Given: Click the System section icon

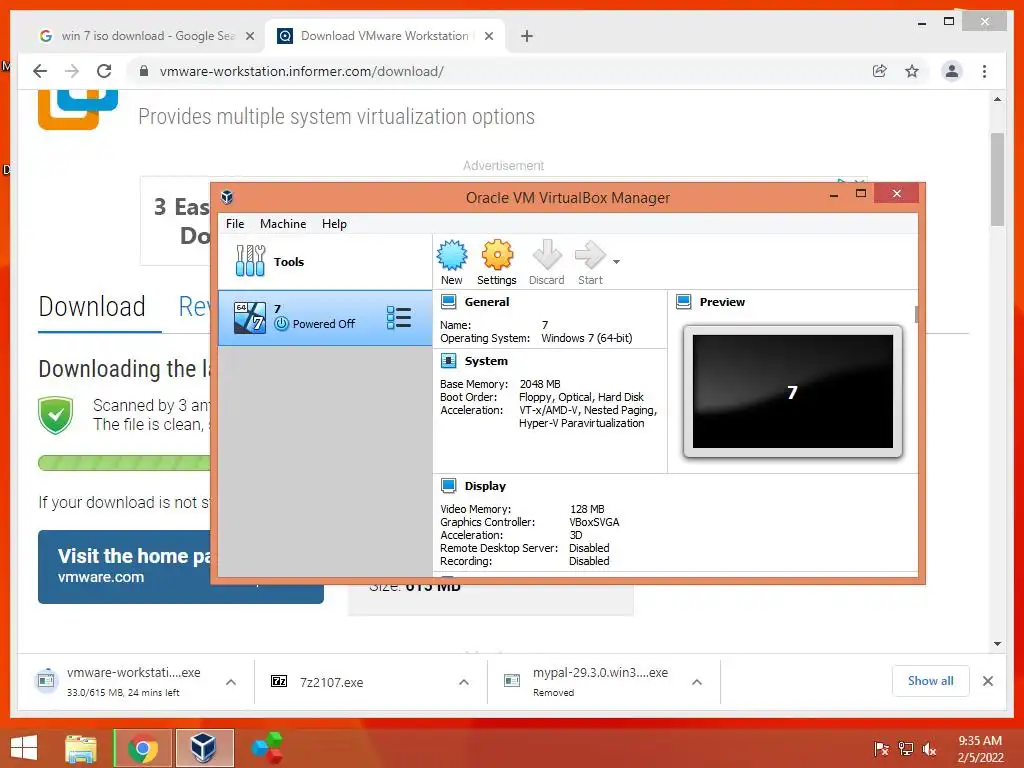Looking at the screenshot, I should pos(449,360).
